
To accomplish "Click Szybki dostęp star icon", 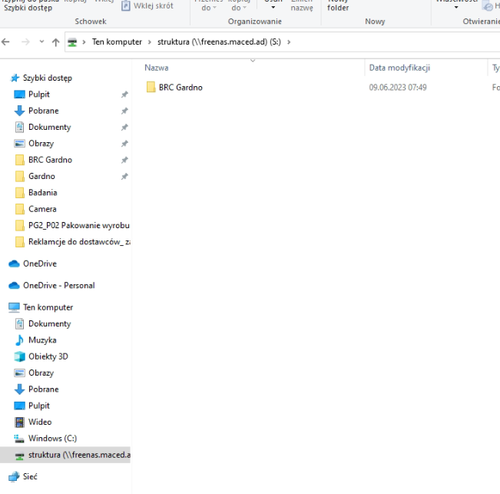I will (15, 78).
